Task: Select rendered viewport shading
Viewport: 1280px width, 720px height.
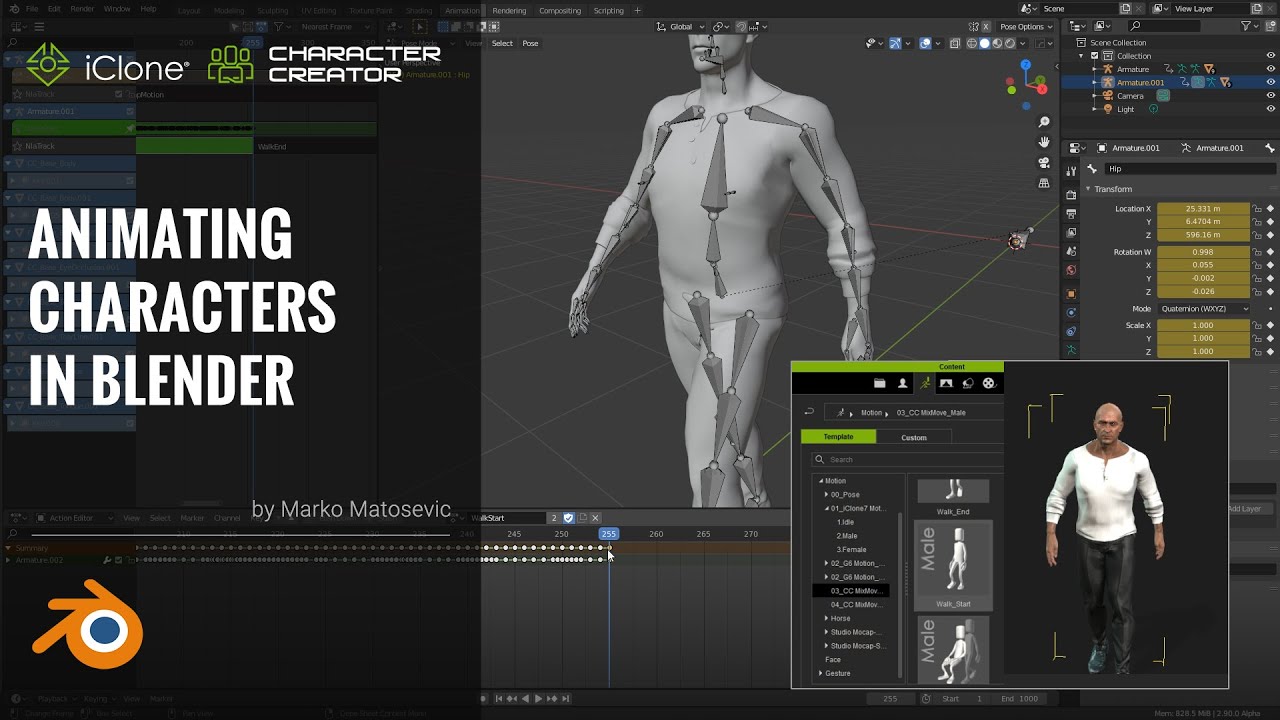Action: (1010, 43)
